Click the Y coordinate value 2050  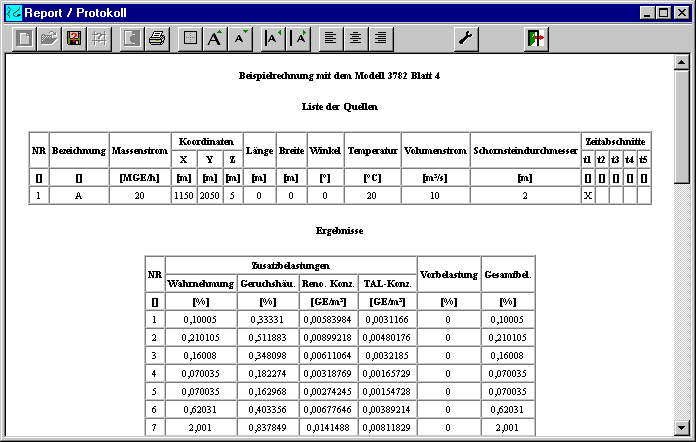210,196
